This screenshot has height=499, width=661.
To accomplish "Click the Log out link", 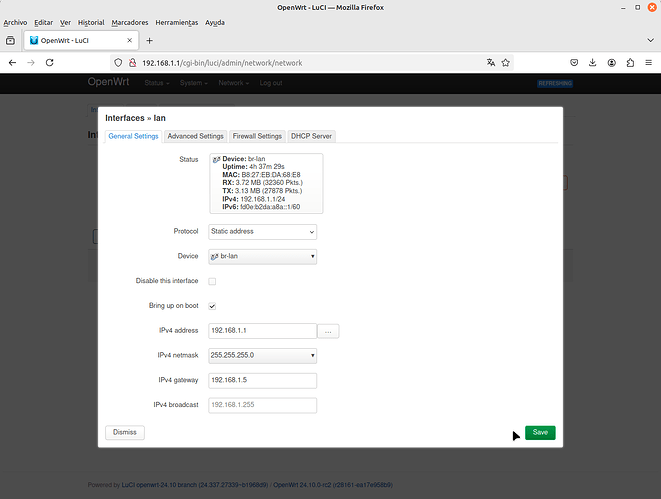I will pyautogui.click(x=271, y=83).
